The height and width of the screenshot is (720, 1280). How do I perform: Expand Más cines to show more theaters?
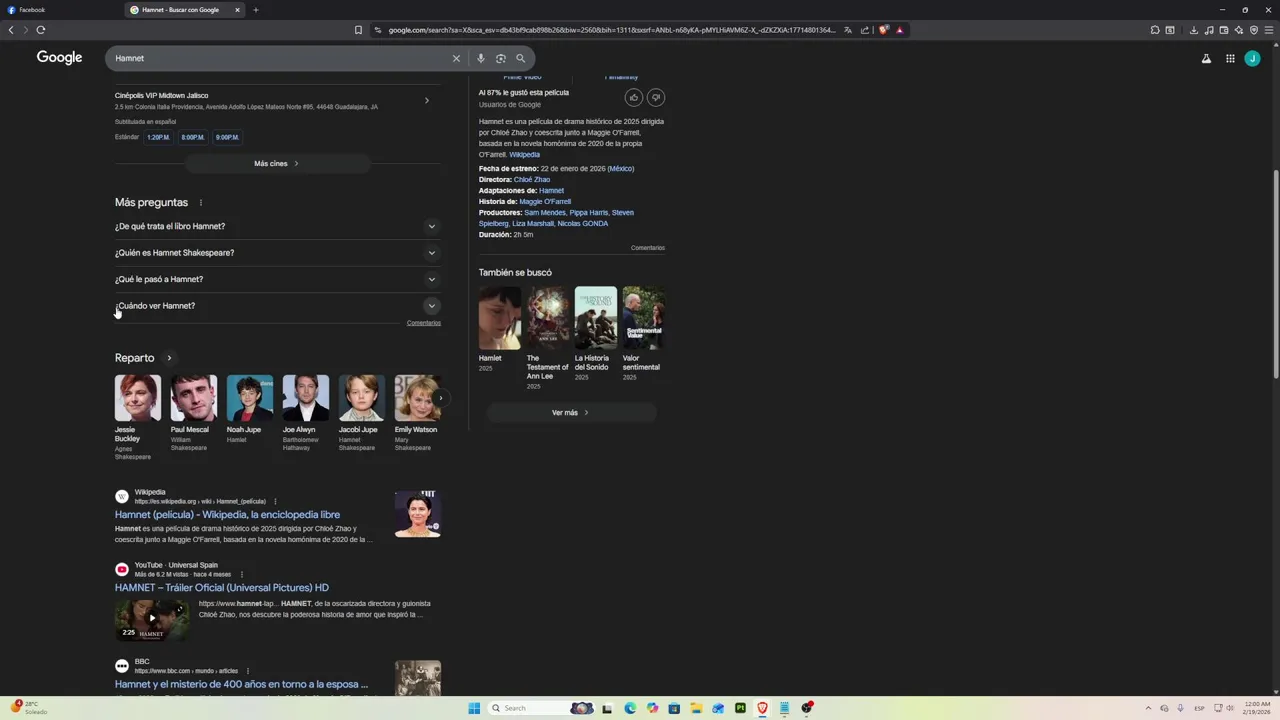[277, 163]
